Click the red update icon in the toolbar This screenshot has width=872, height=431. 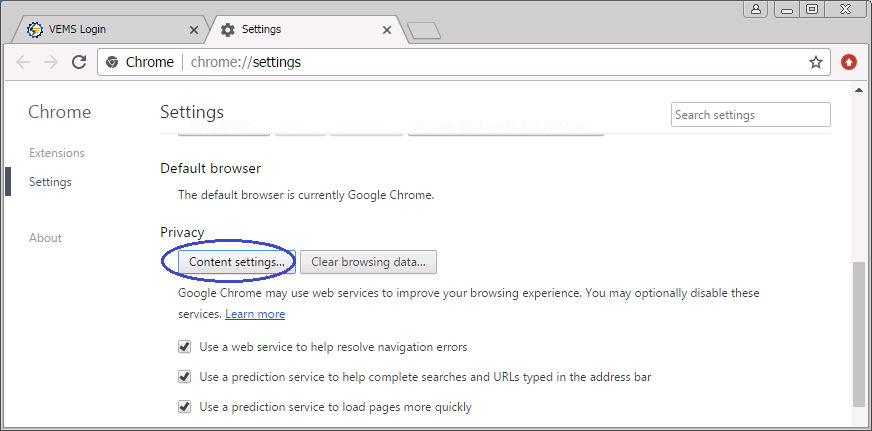(x=849, y=62)
